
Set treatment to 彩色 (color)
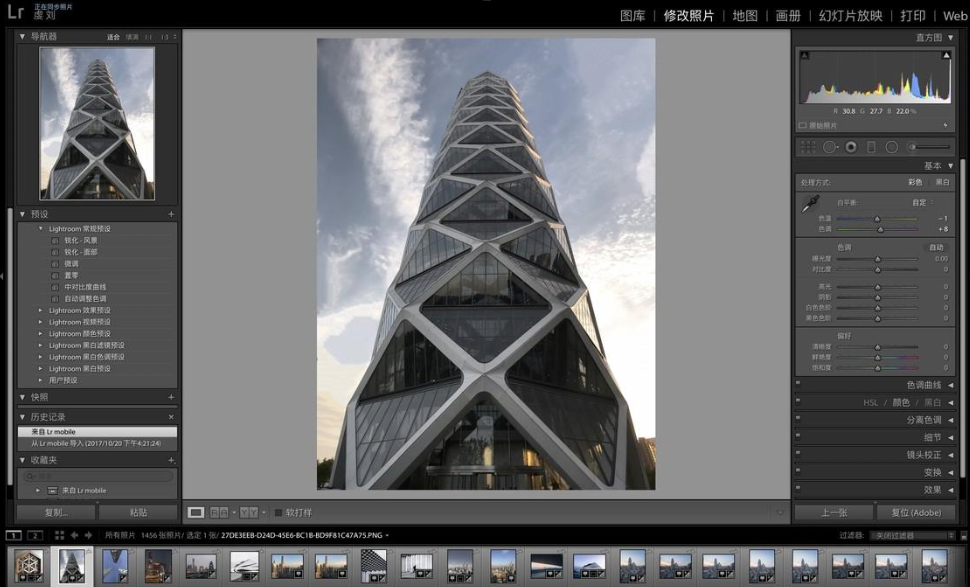915,182
